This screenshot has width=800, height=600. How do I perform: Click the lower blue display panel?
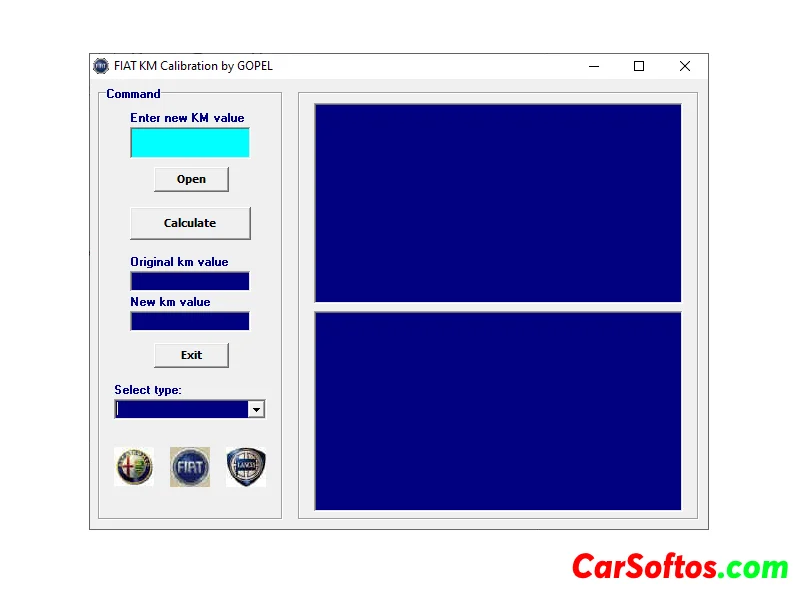coord(498,411)
